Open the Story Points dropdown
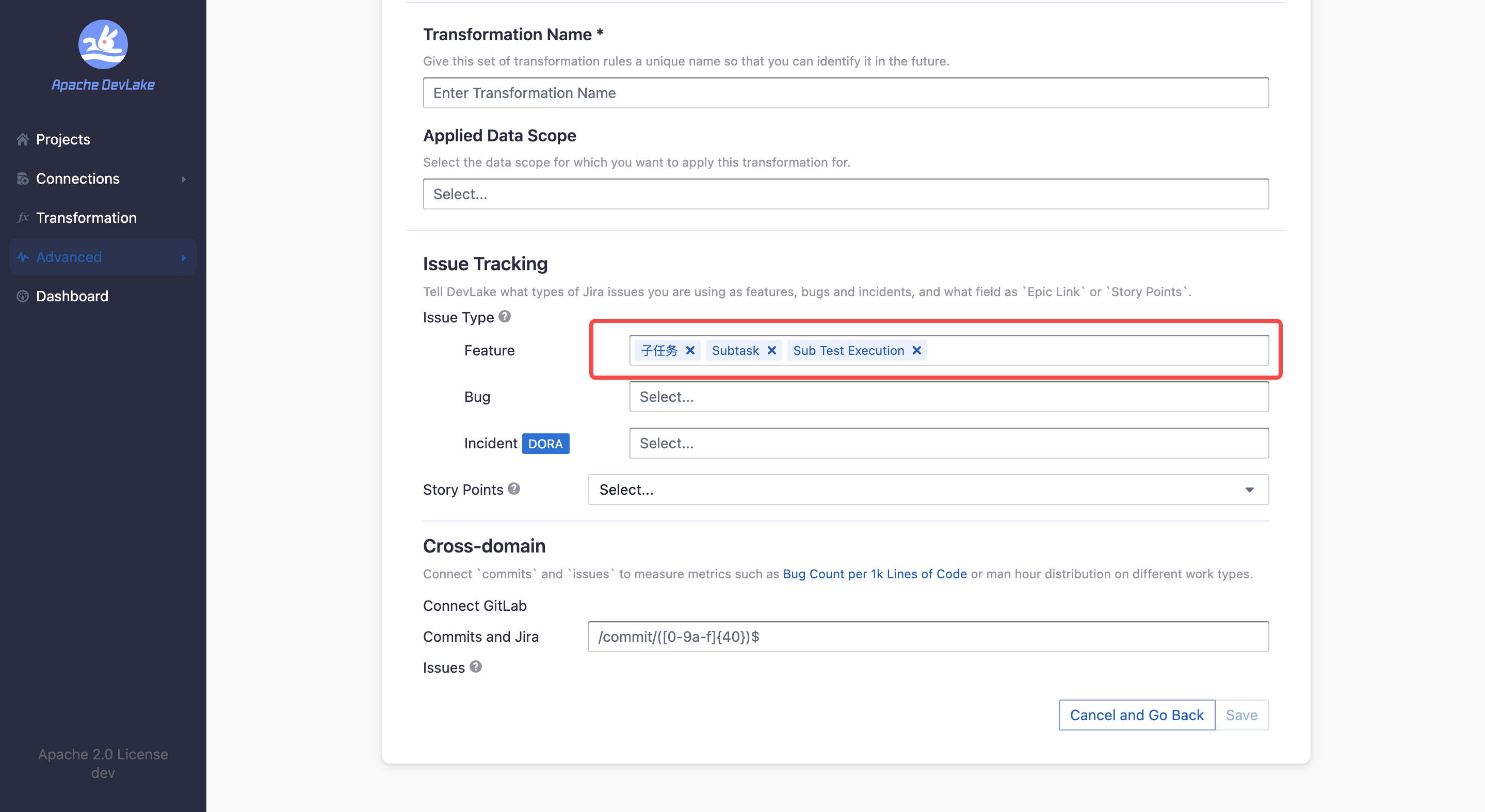 click(x=928, y=489)
